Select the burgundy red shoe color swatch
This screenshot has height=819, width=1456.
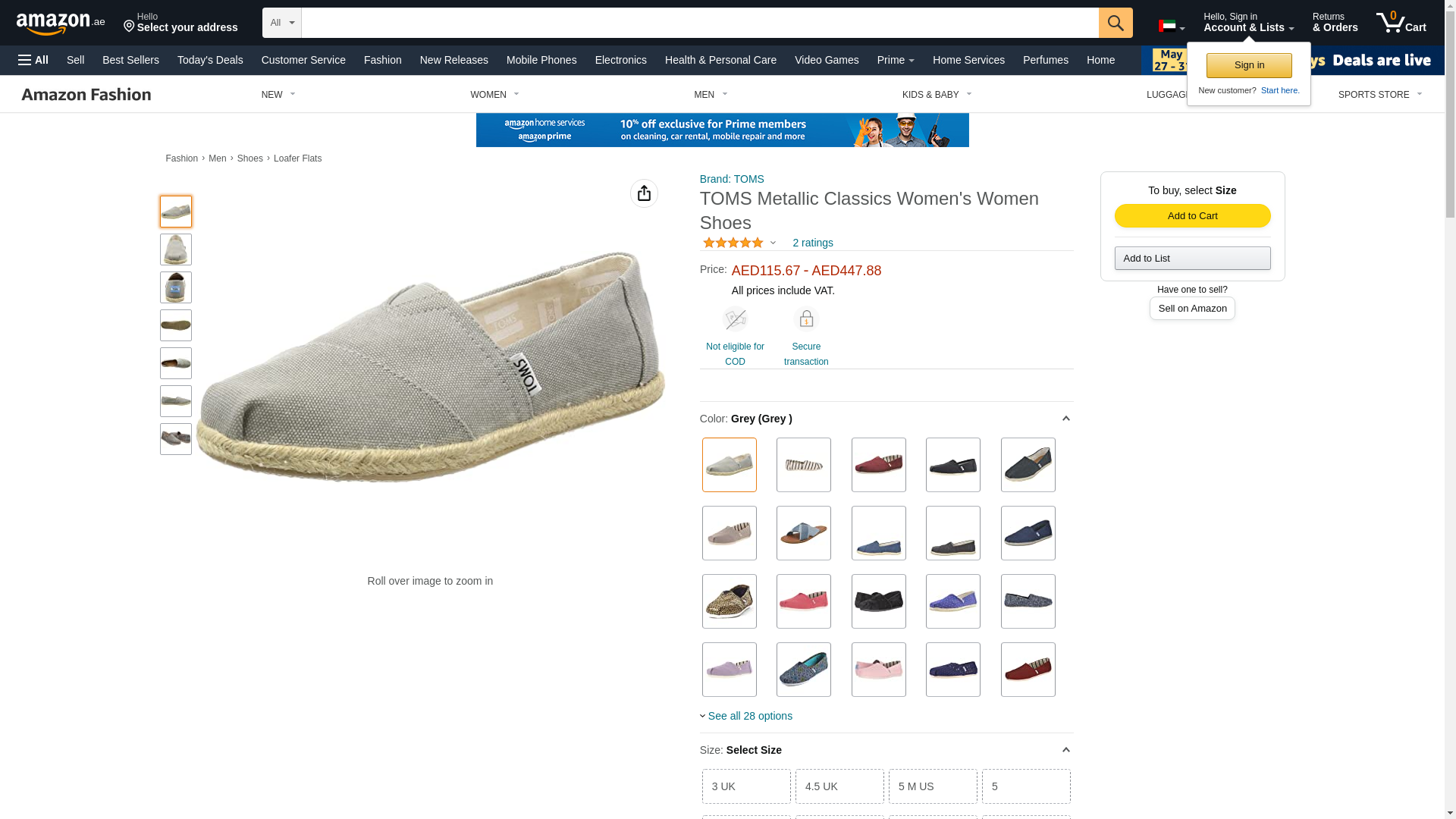tap(878, 465)
